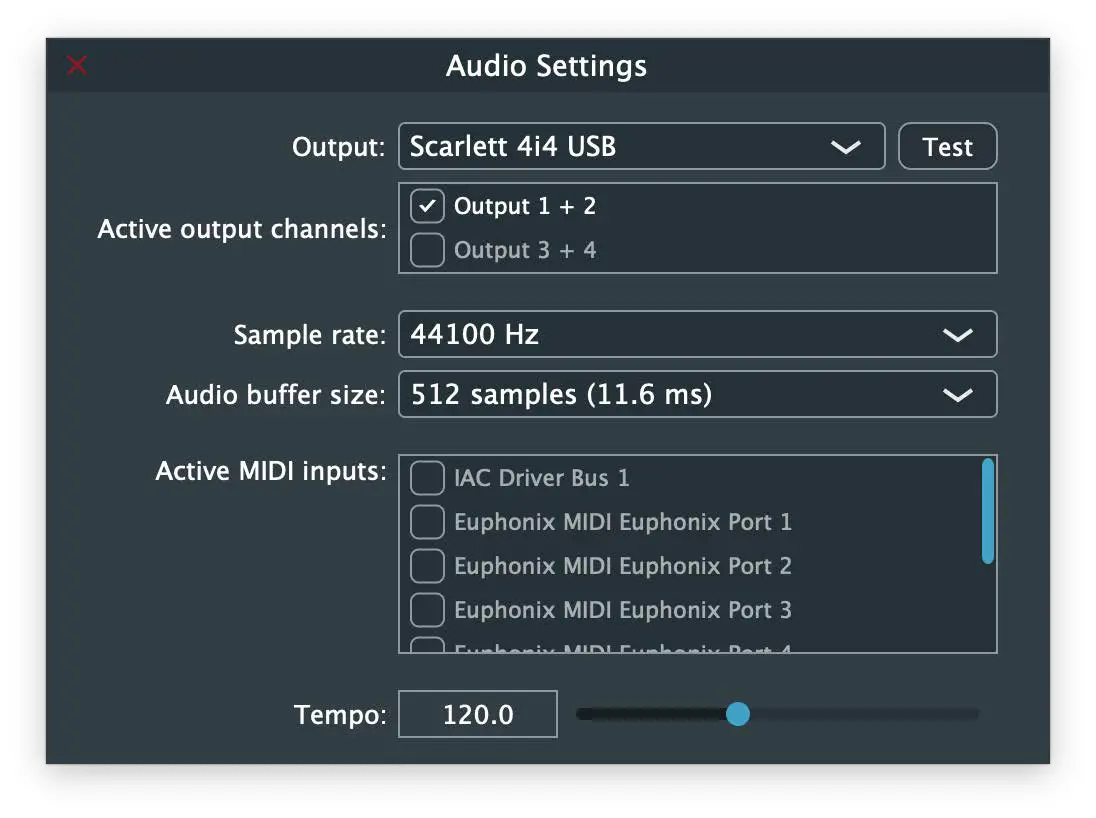Expand the Sample rate chevron

958,334
